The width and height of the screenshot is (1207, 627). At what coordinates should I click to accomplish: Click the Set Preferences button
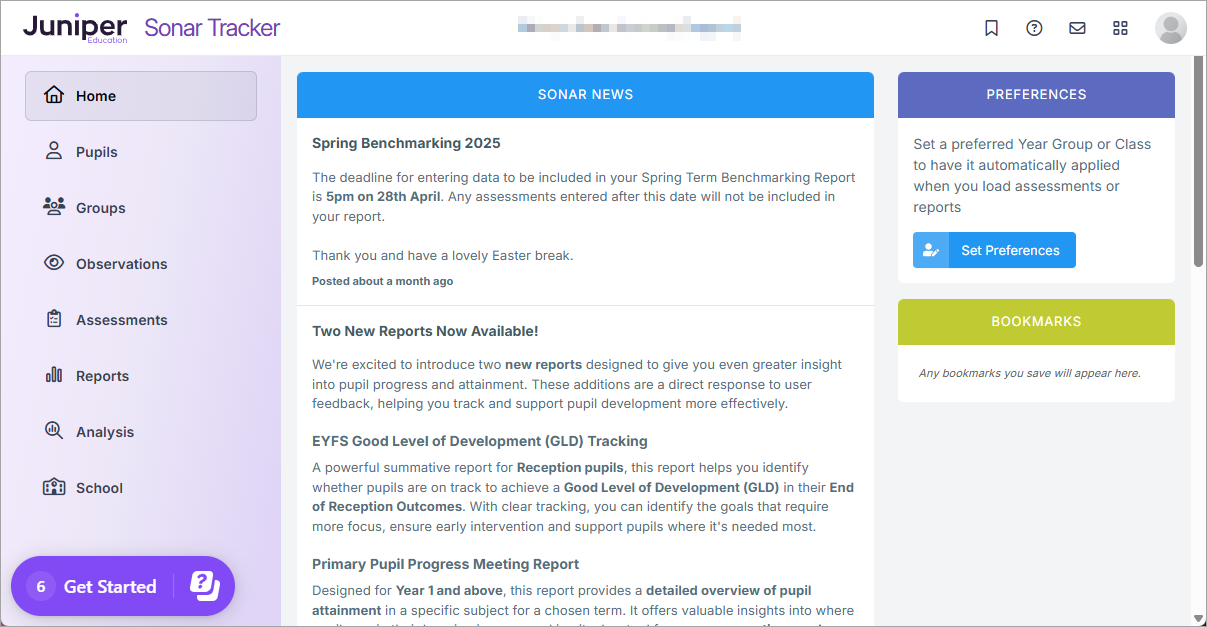click(x=1010, y=249)
